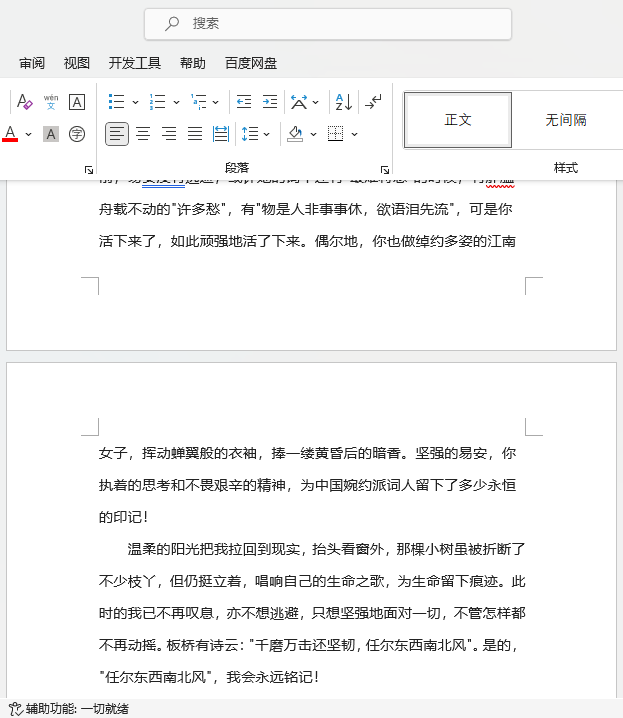Increase paragraph indent
Viewport: 623px width, 718px height.
(270, 102)
